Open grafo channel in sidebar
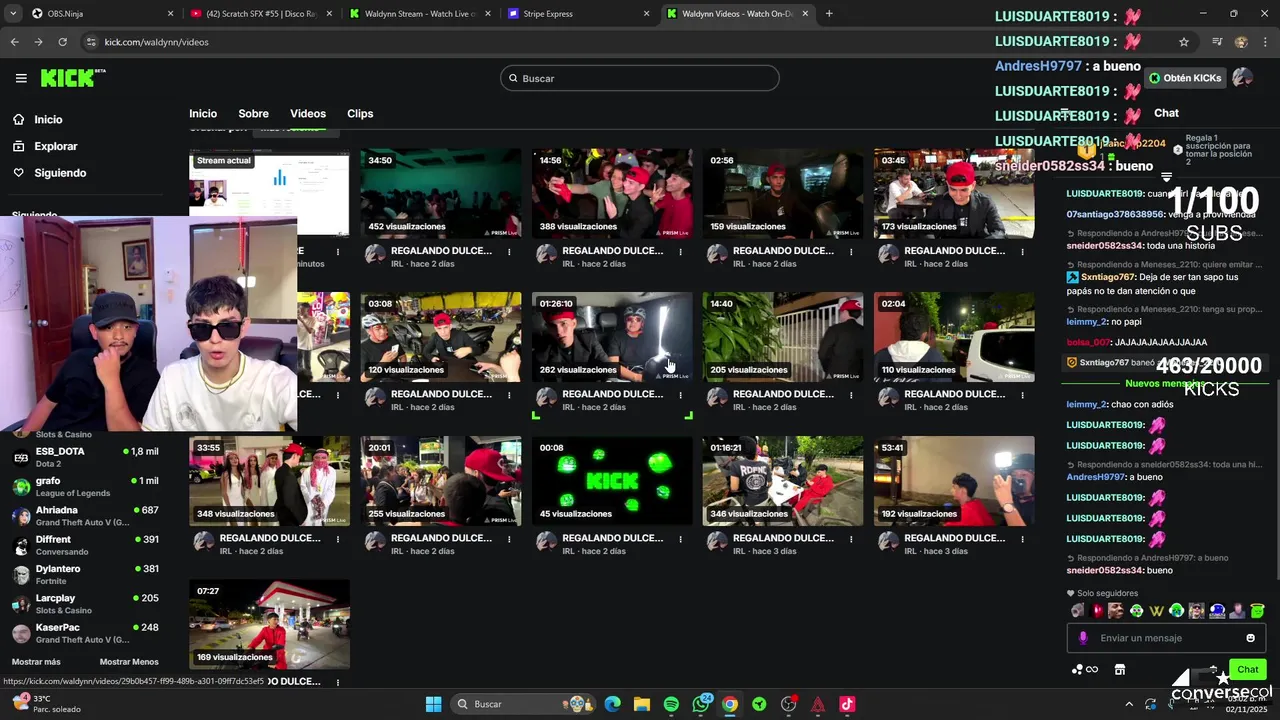Image resolution: width=1280 pixels, height=720 pixels. tap(85, 486)
